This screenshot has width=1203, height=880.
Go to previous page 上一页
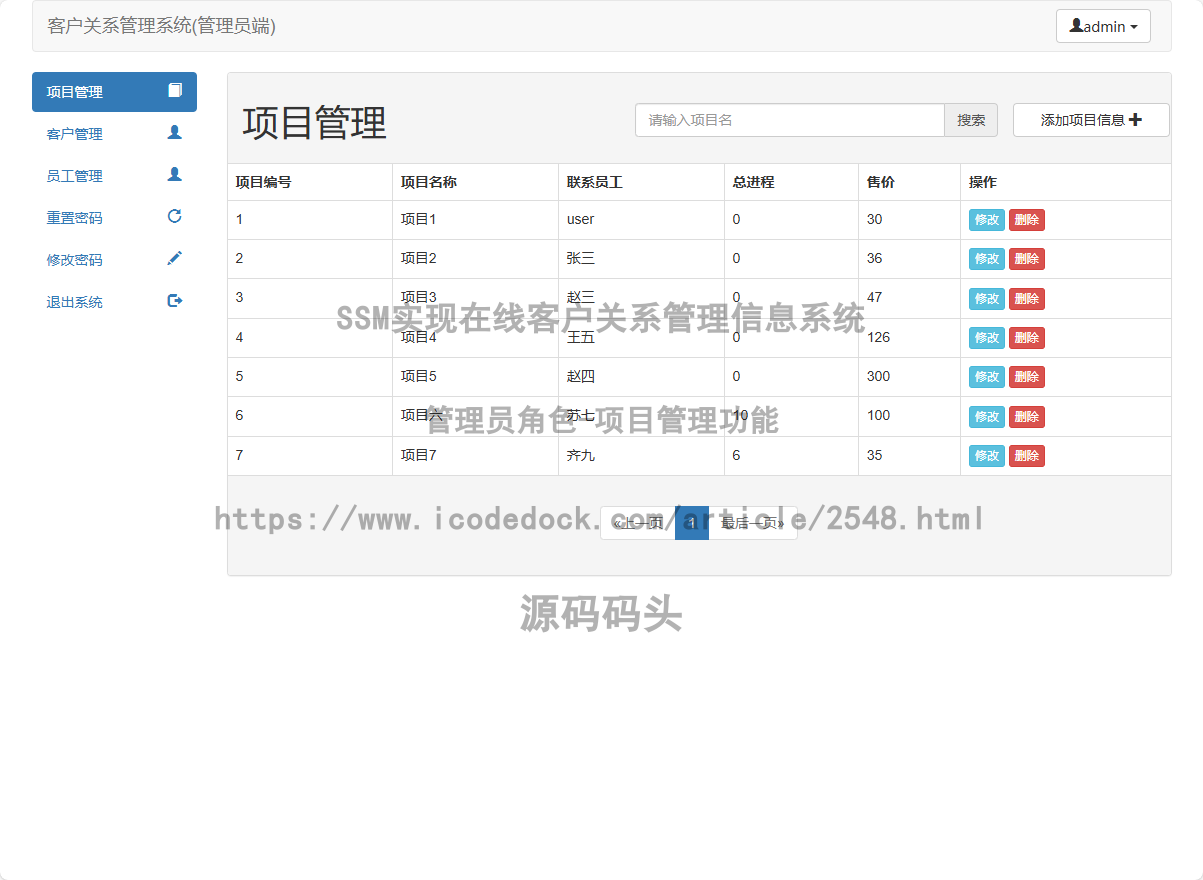click(638, 523)
